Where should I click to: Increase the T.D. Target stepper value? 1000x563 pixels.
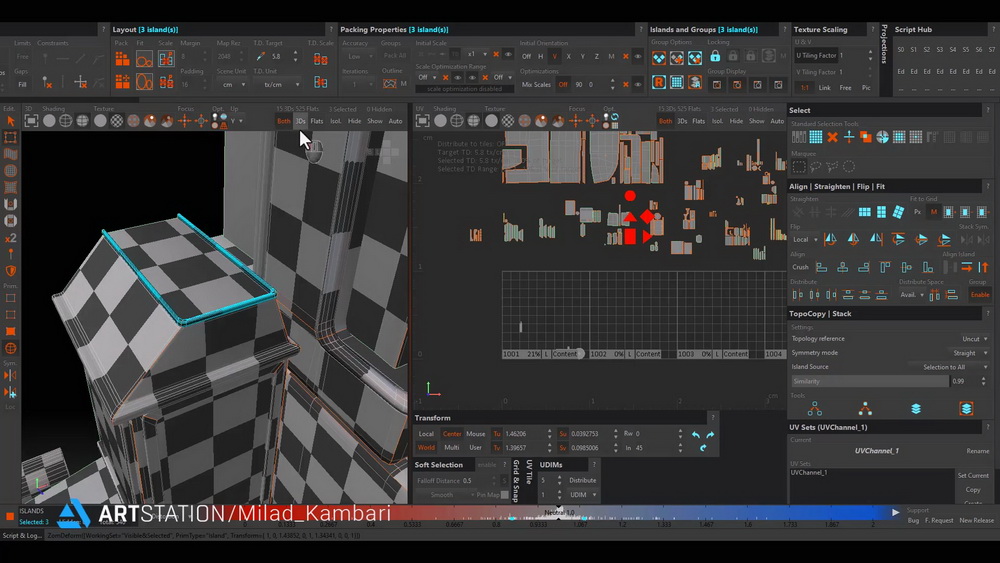coord(295,54)
